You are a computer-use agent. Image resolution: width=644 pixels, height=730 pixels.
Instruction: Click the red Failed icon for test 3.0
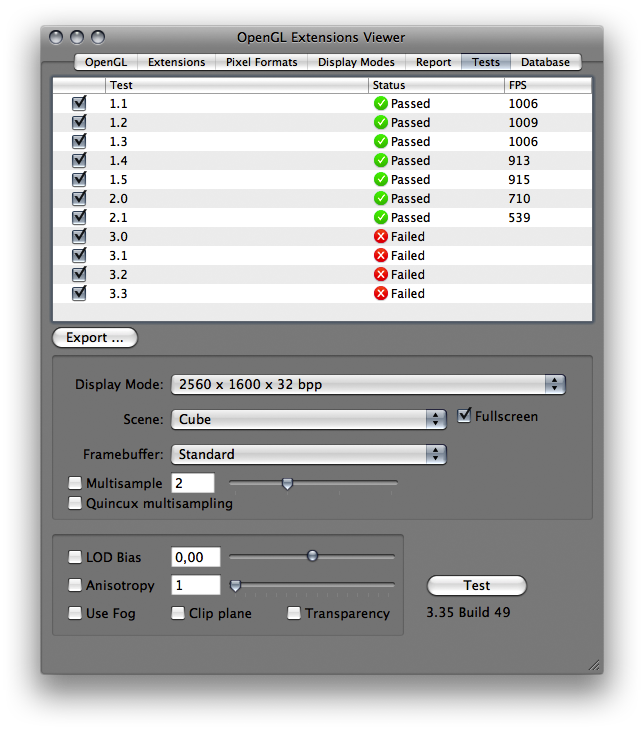click(380, 237)
